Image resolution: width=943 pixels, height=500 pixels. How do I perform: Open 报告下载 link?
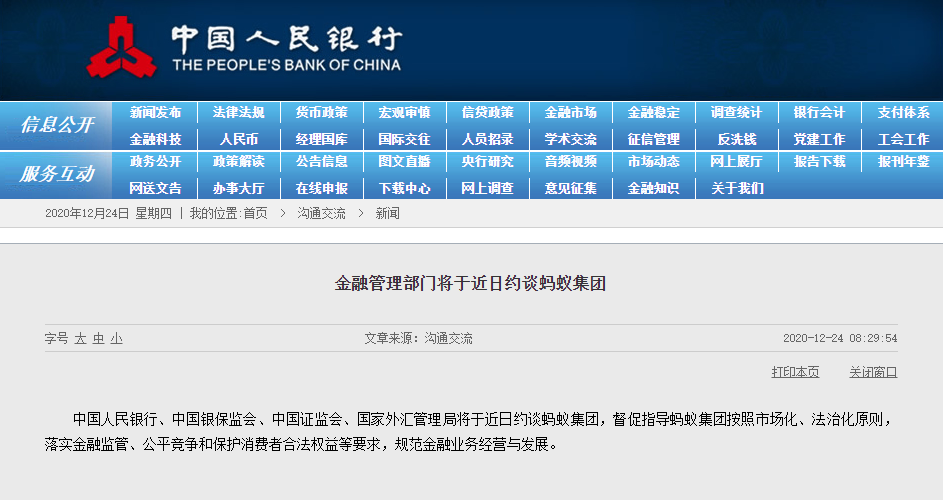[x=819, y=161]
